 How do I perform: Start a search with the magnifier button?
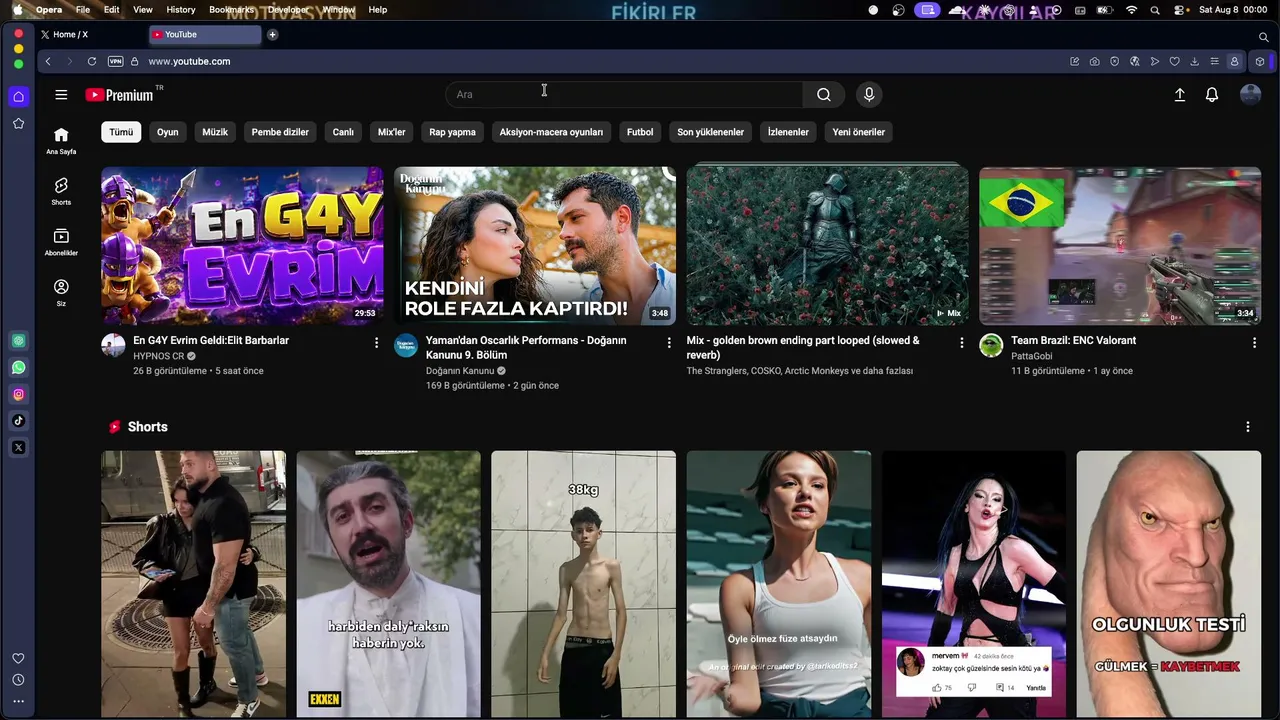click(x=823, y=95)
